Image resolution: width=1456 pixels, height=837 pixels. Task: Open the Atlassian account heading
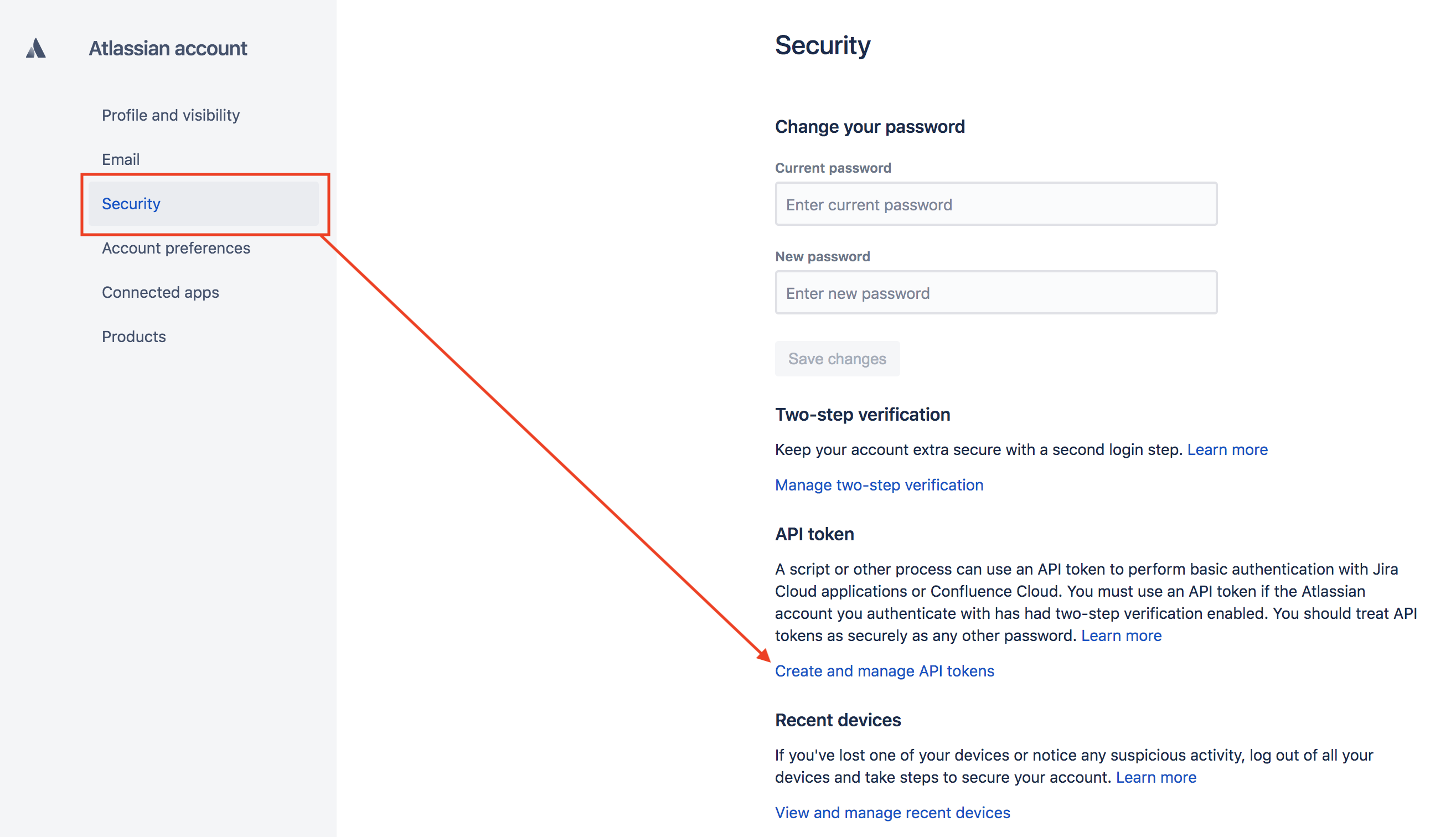click(168, 48)
